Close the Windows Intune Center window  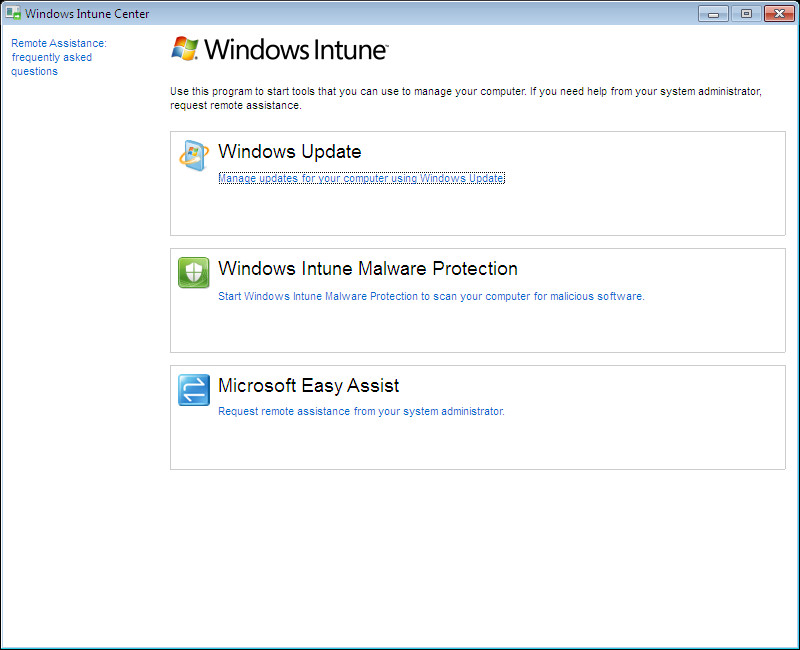click(x=777, y=13)
